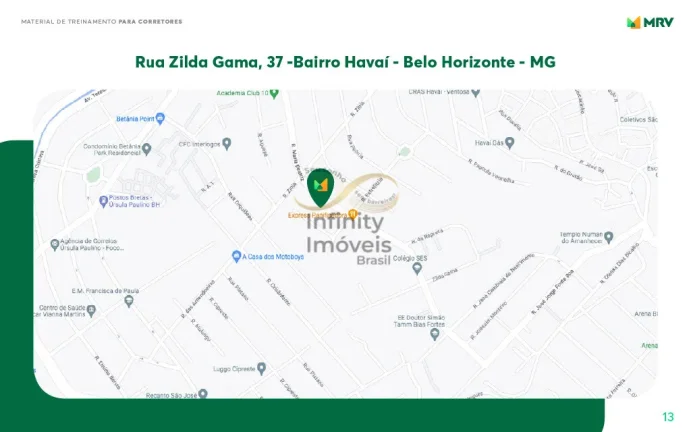Click the 'Colégio SES' label text

(x=410, y=258)
